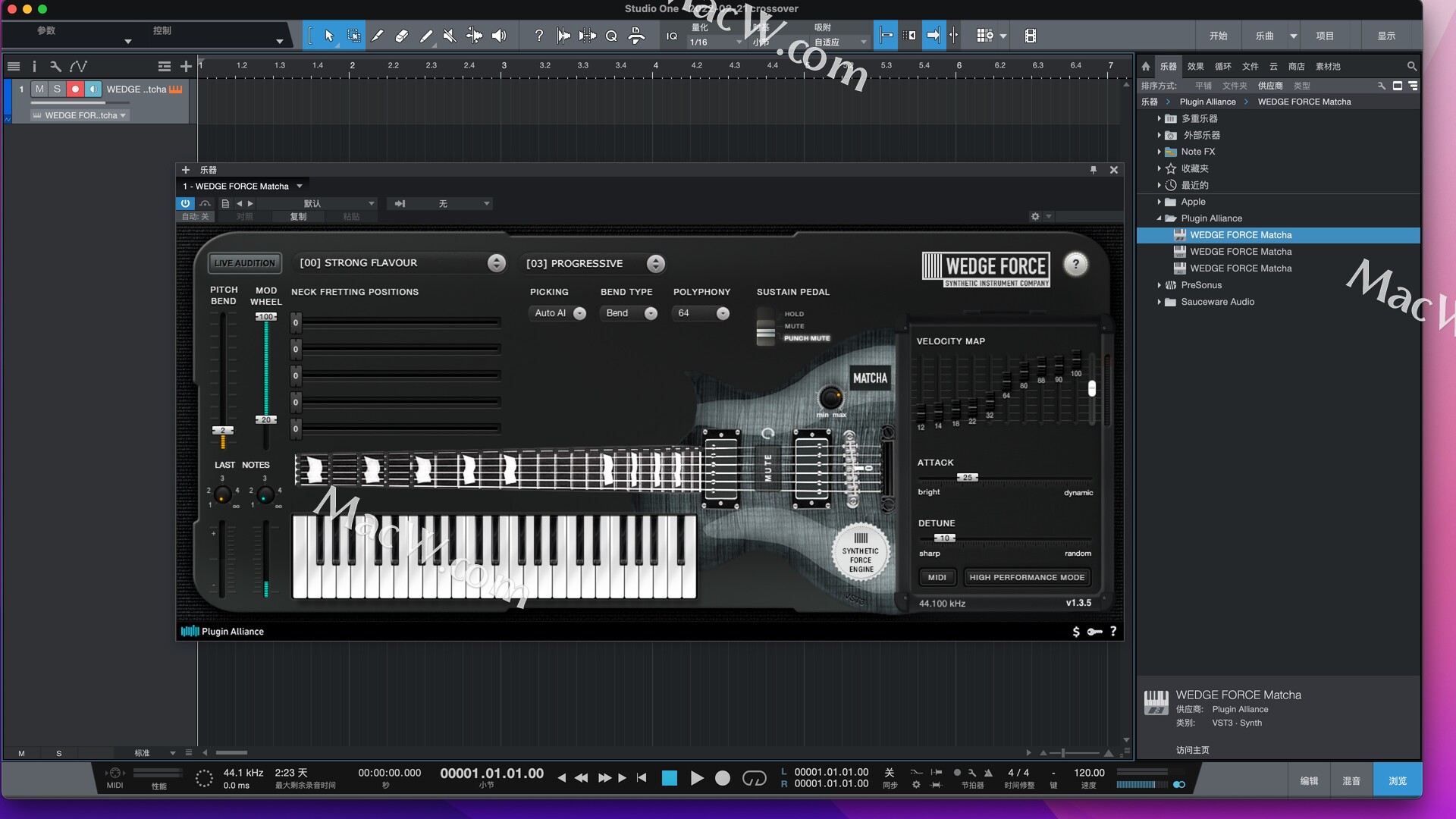Click the WEDGE FORCE help question button
Image resolution: width=1456 pixels, height=819 pixels.
(x=1075, y=264)
